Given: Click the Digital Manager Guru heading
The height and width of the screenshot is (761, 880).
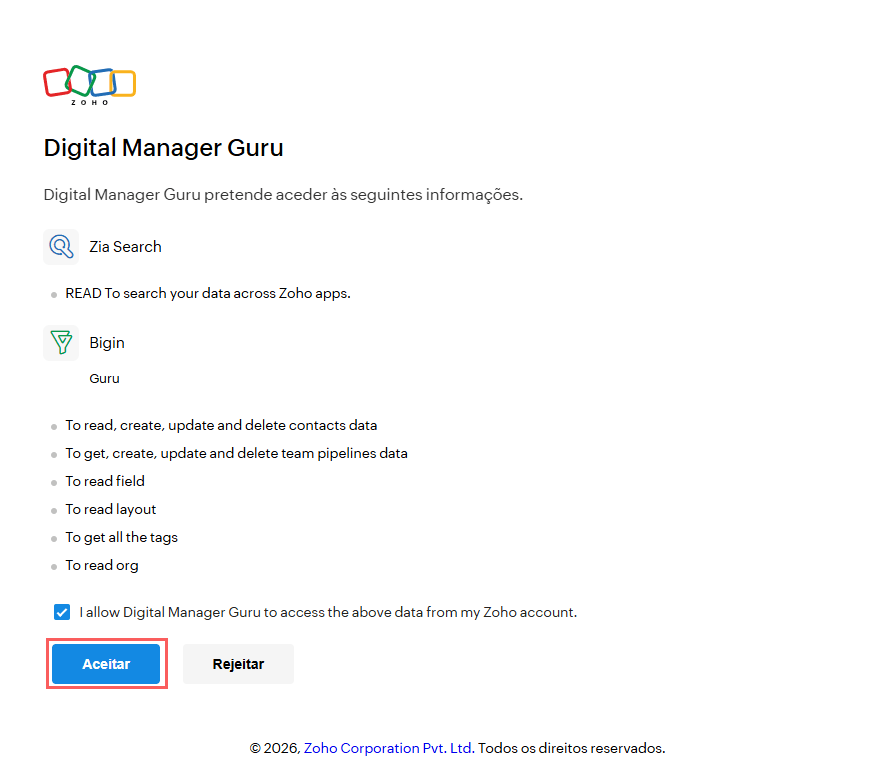Looking at the screenshot, I should coord(163,148).
